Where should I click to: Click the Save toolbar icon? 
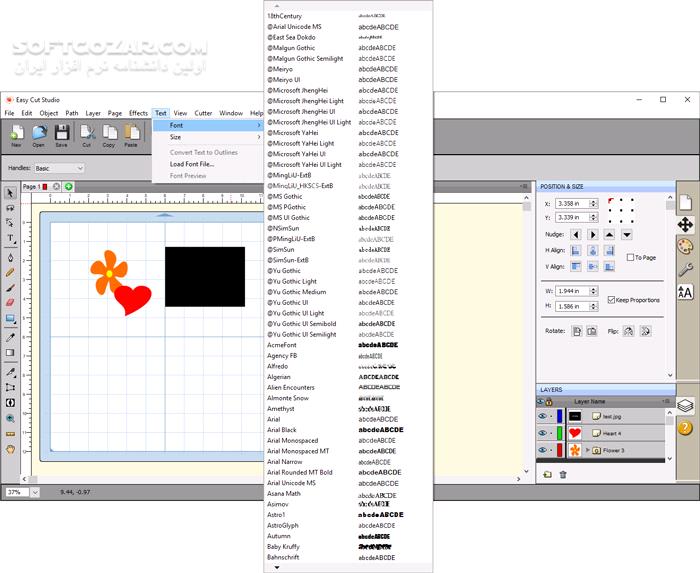coord(62,136)
